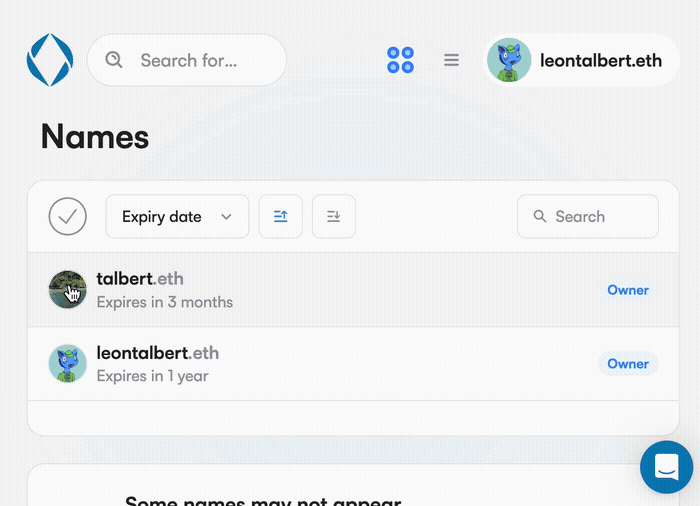Viewport: 700px width, 506px height.
Task: Open the blue four-dot apps grid
Action: click(x=400, y=60)
